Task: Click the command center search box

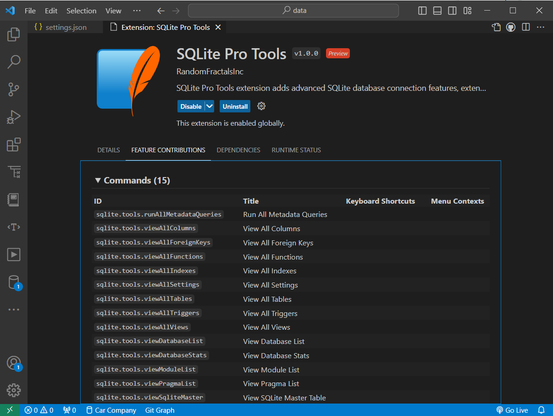Action: pyautogui.click(x=293, y=11)
